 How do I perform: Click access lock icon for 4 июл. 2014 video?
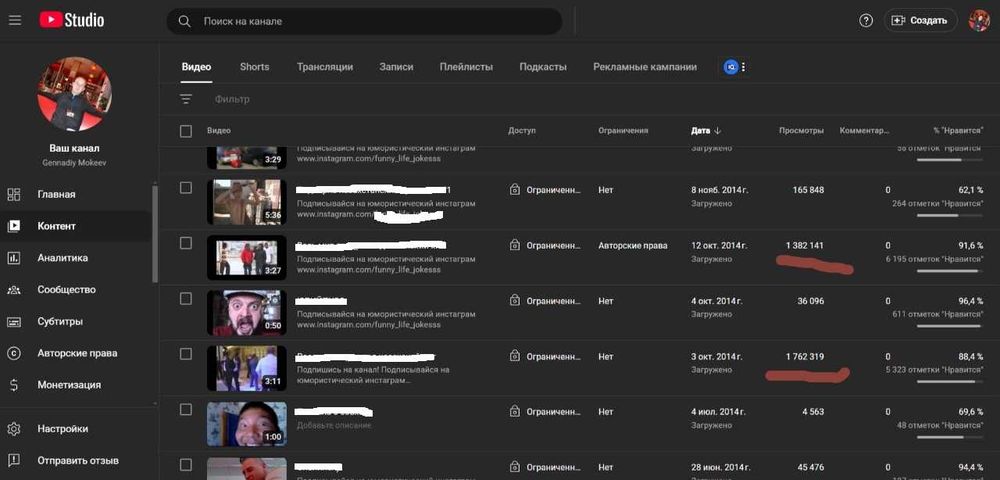click(515, 412)
